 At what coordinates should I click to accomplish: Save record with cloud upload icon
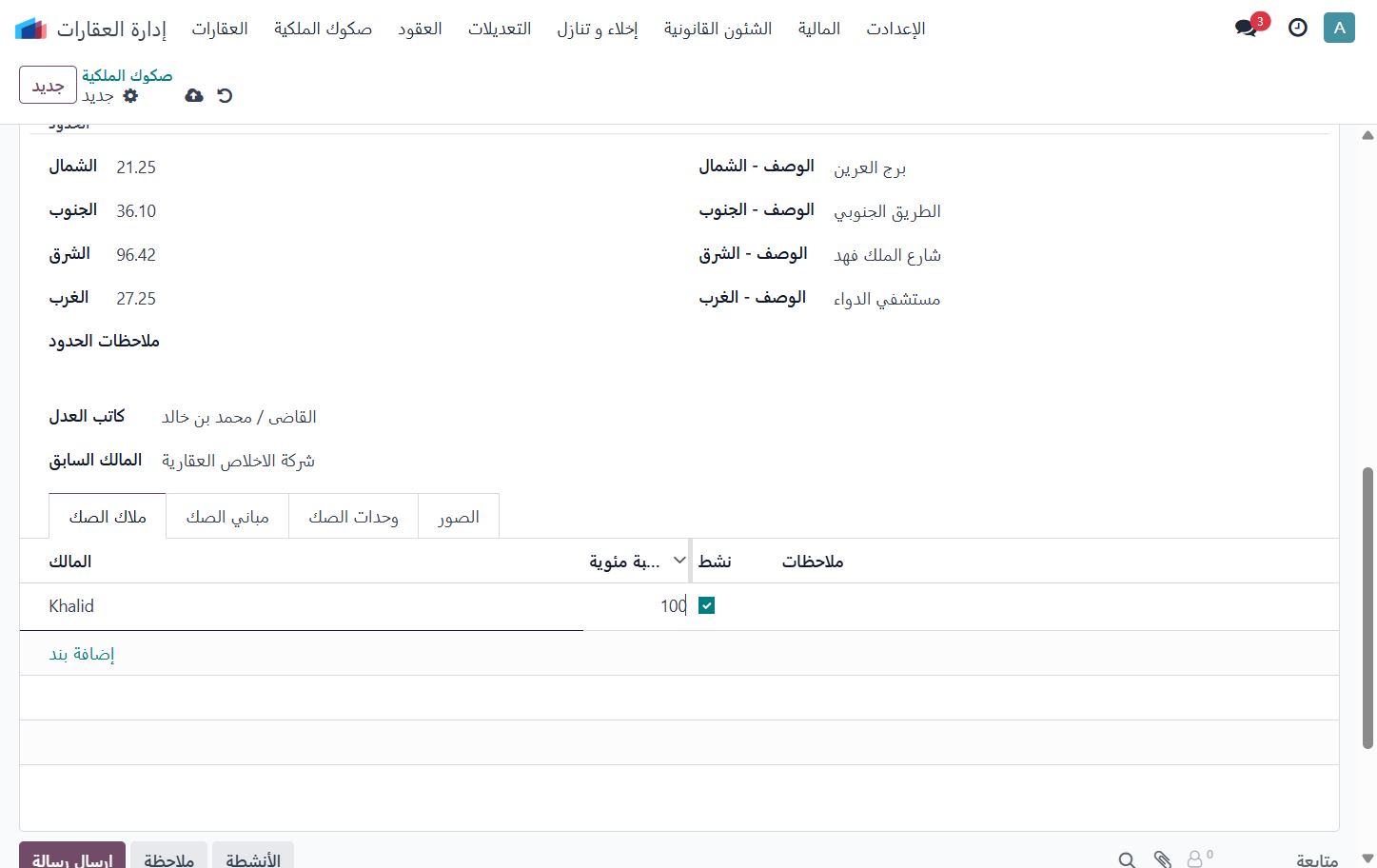pyautogui.click(x=194, y=95)
